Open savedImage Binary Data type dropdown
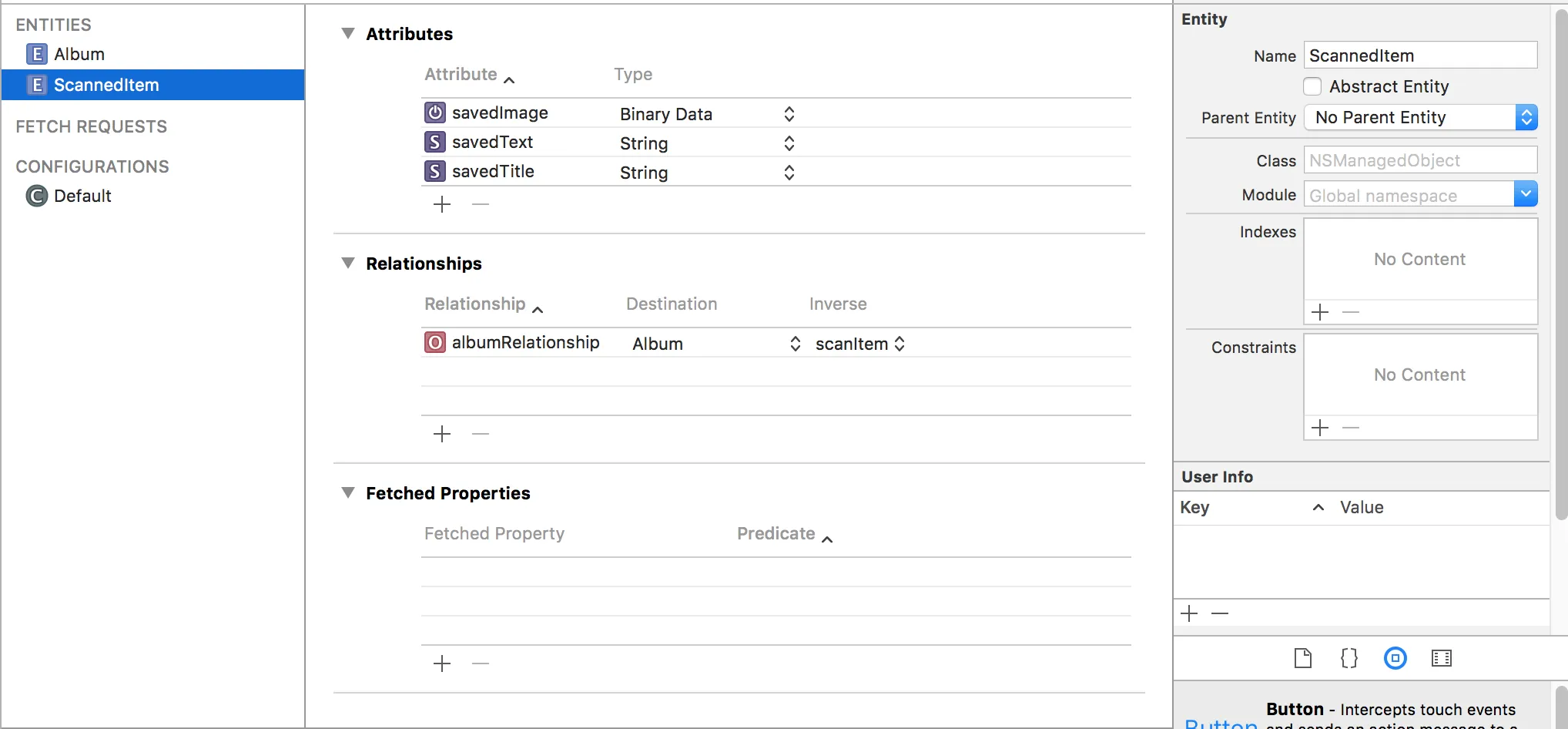The height and width of the screenshot is (729, 1568). click(789, 114)
